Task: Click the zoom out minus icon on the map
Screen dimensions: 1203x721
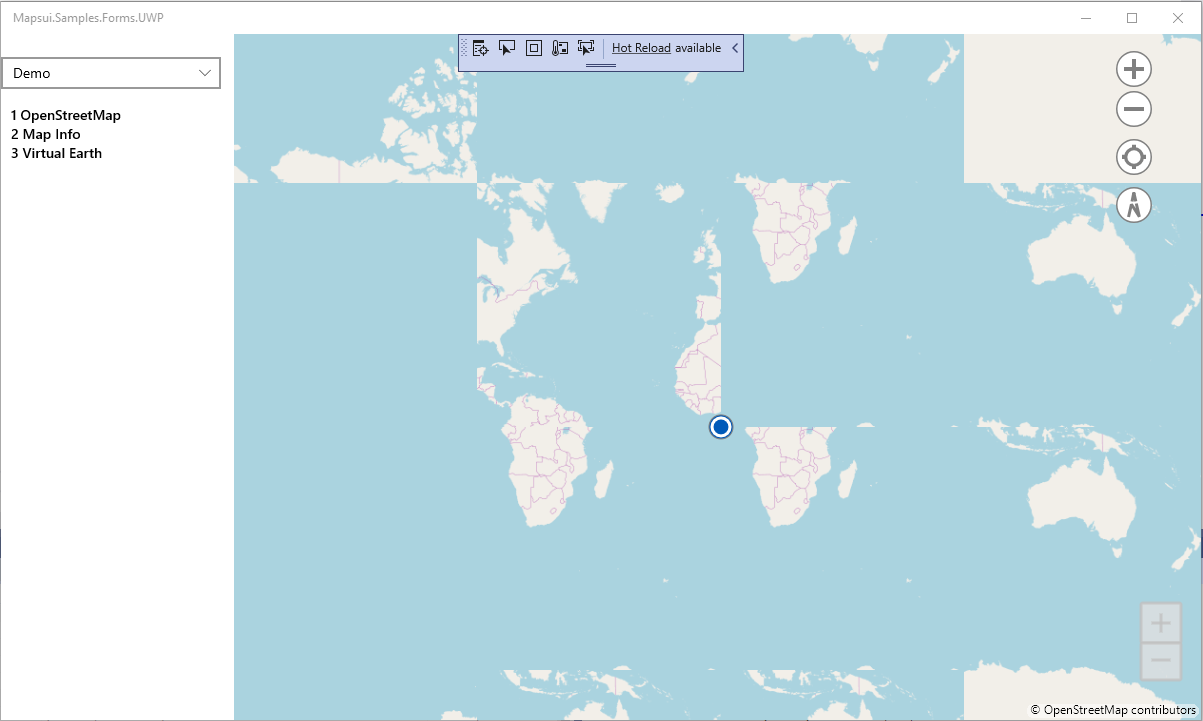Action: 1133,108
